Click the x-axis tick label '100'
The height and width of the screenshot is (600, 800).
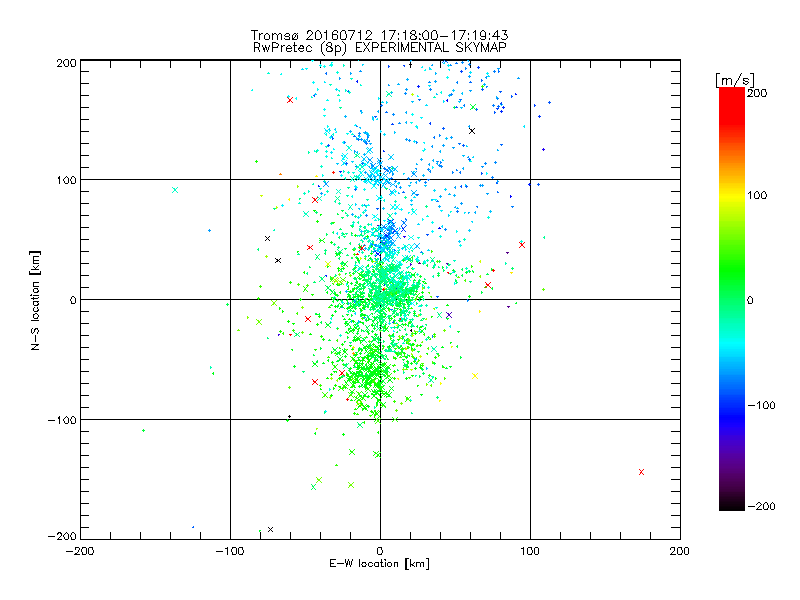(530, 551)
